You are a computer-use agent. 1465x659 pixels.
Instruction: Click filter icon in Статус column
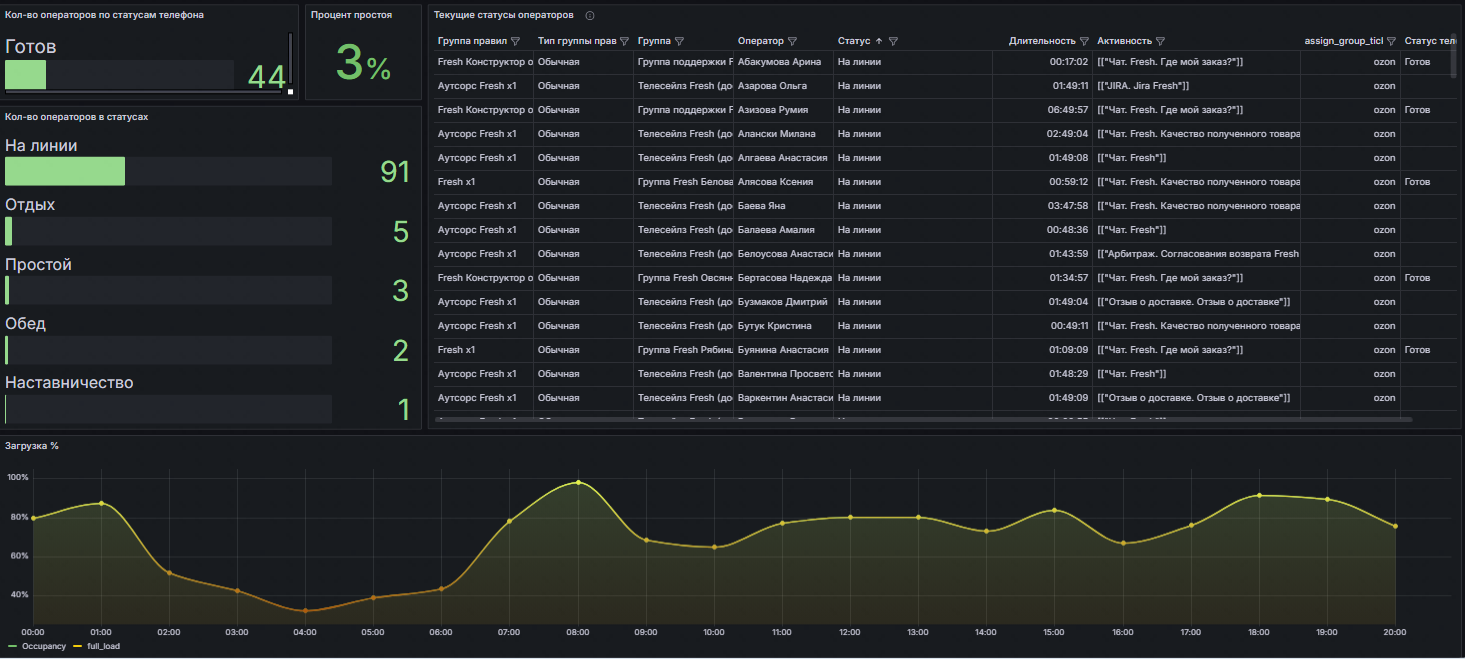click(893, 41)
